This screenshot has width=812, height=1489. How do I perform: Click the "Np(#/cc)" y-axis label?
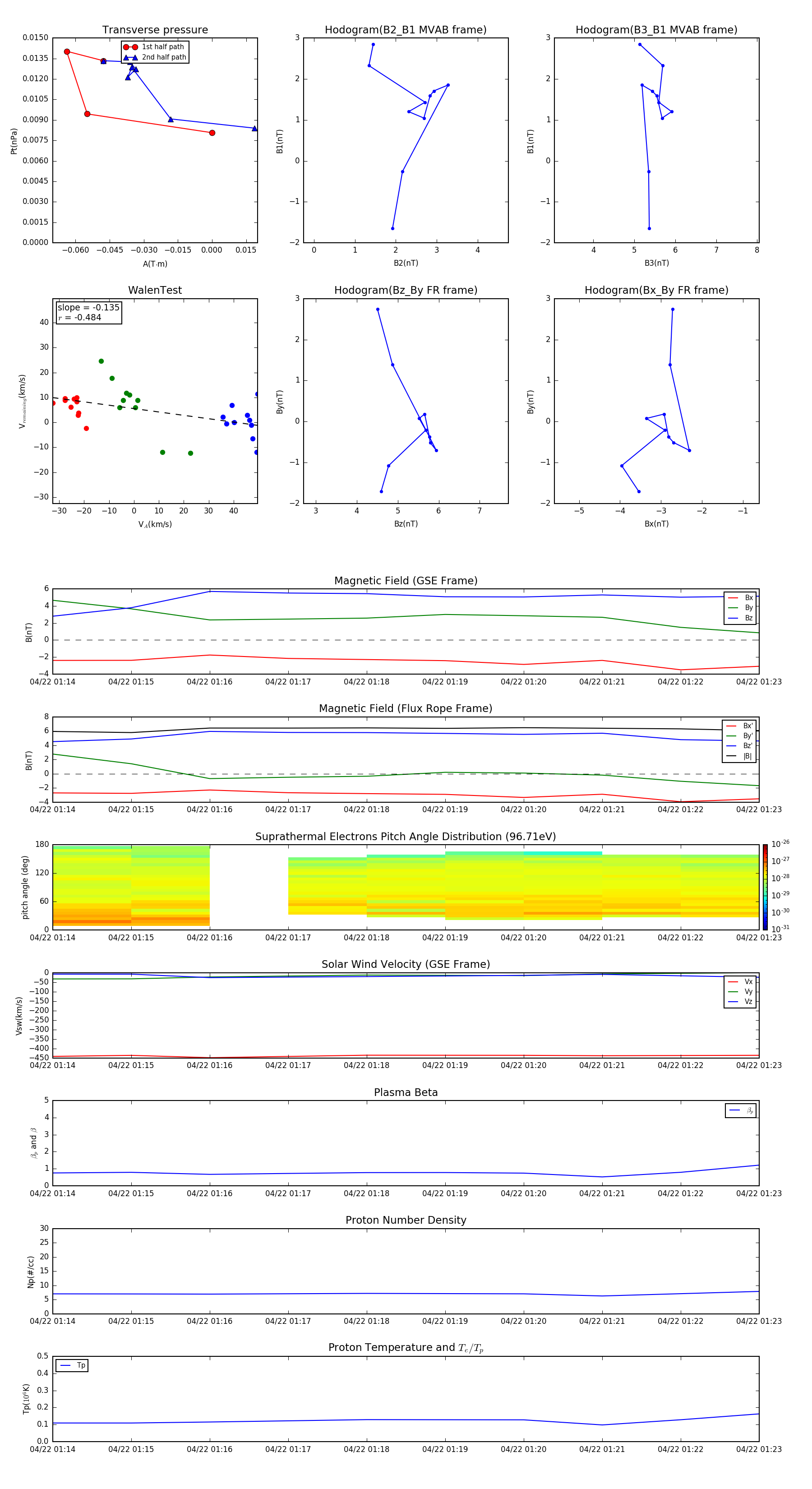point(31,1272)
